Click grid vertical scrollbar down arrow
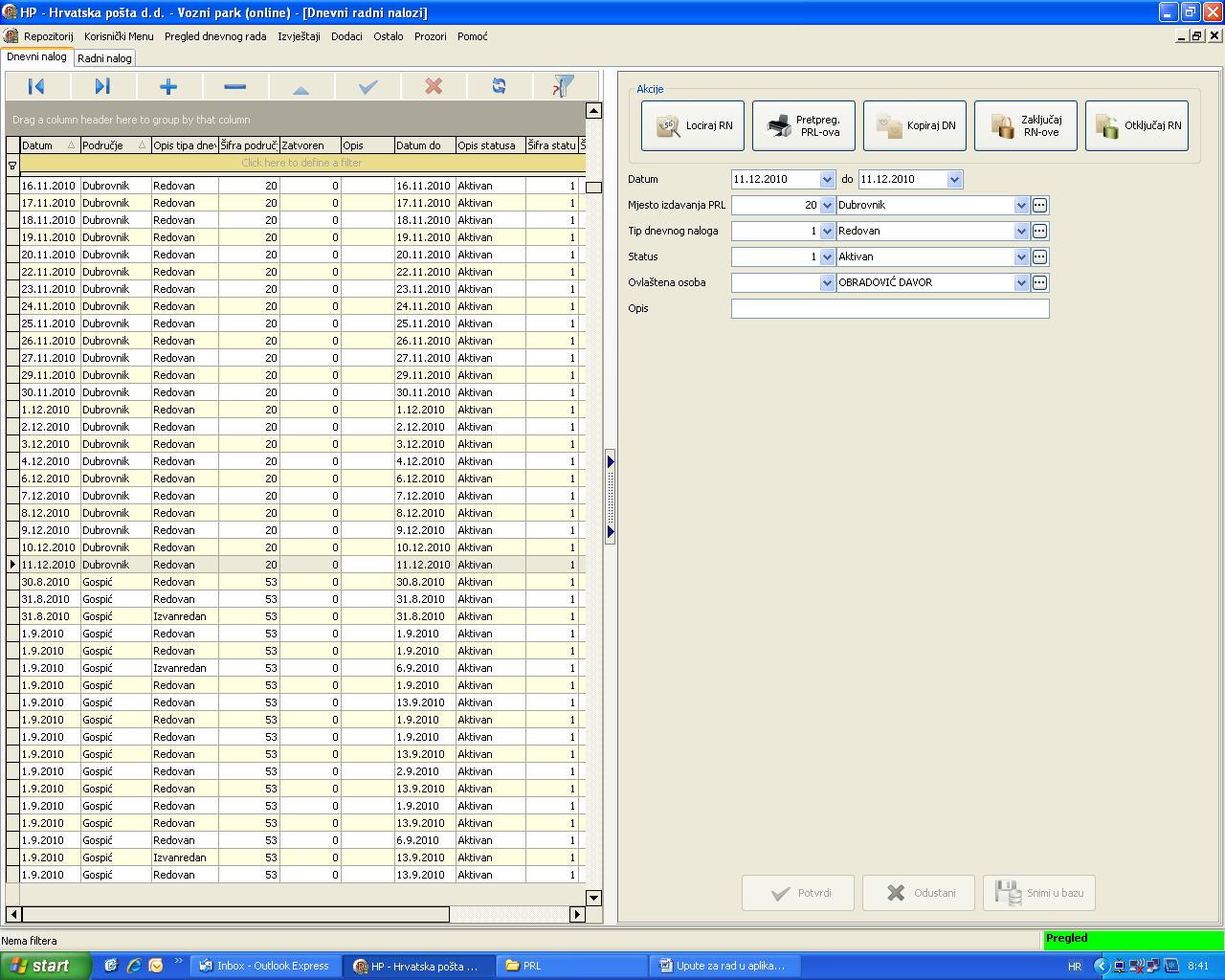Viewport: 1225px width, 980px height. (593, 898)
